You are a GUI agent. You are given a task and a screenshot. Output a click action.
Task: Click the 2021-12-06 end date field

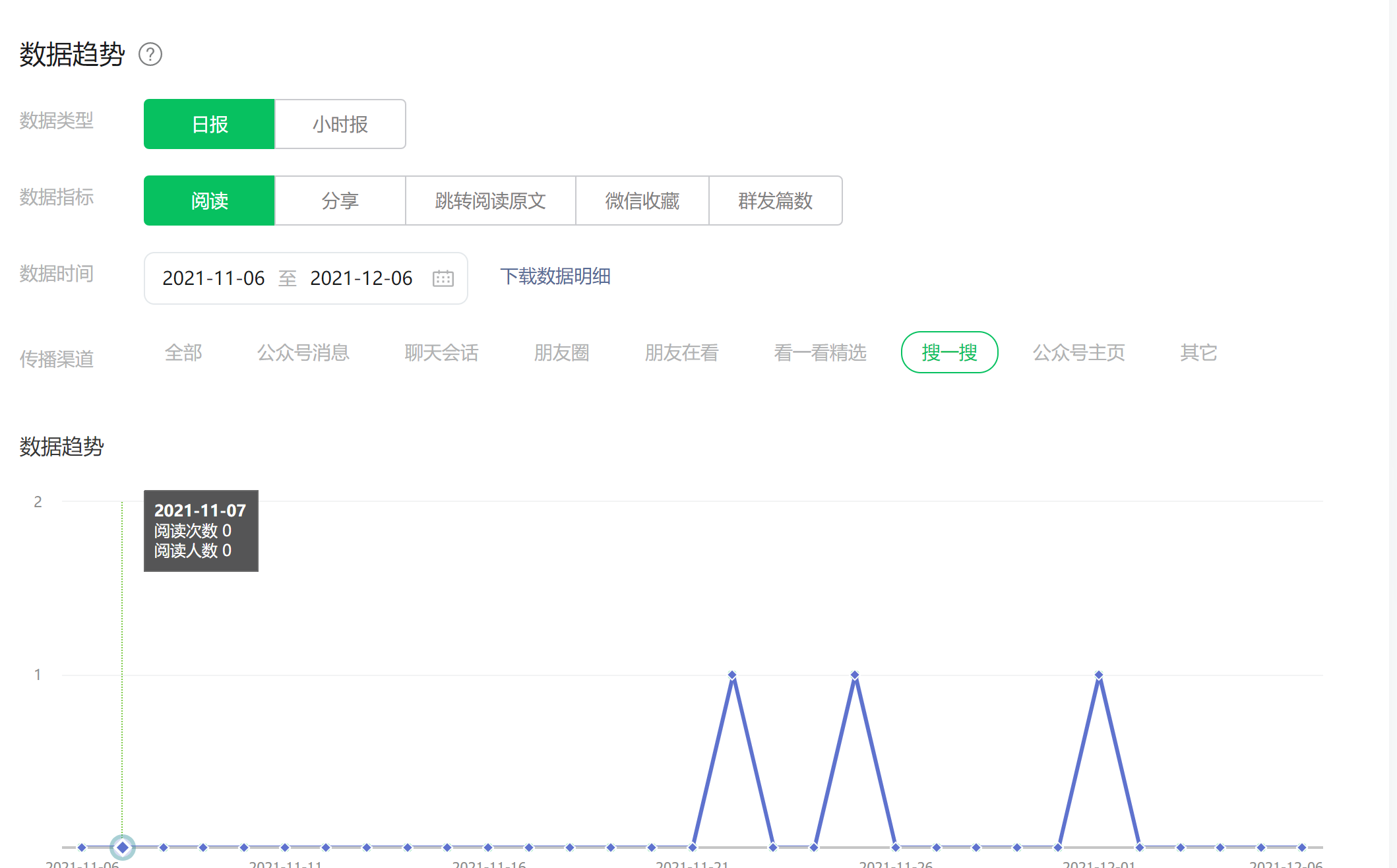361,278
